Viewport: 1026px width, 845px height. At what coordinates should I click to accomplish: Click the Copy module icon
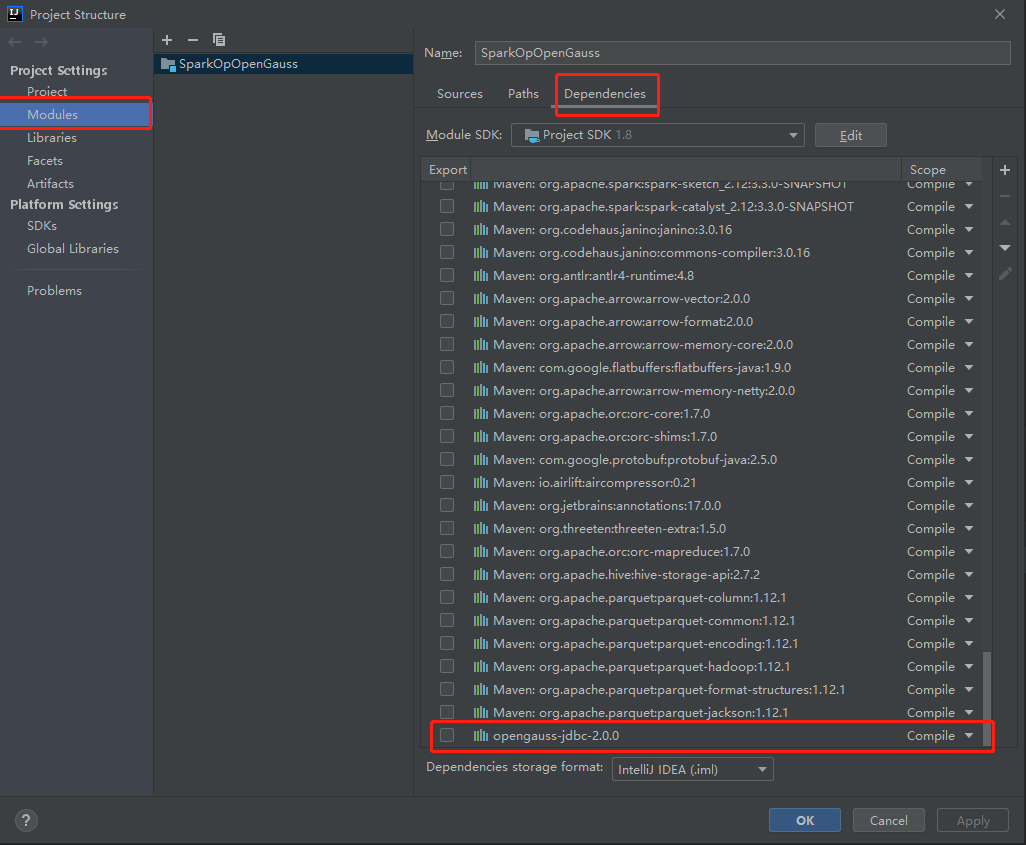pos(219,40)
